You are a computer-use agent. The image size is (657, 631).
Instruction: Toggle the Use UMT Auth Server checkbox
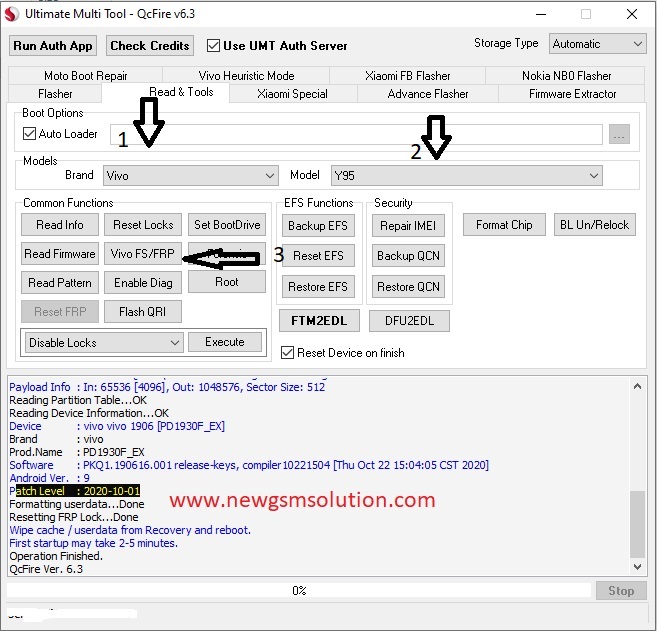pyautogui.click(x=213, y=45)
